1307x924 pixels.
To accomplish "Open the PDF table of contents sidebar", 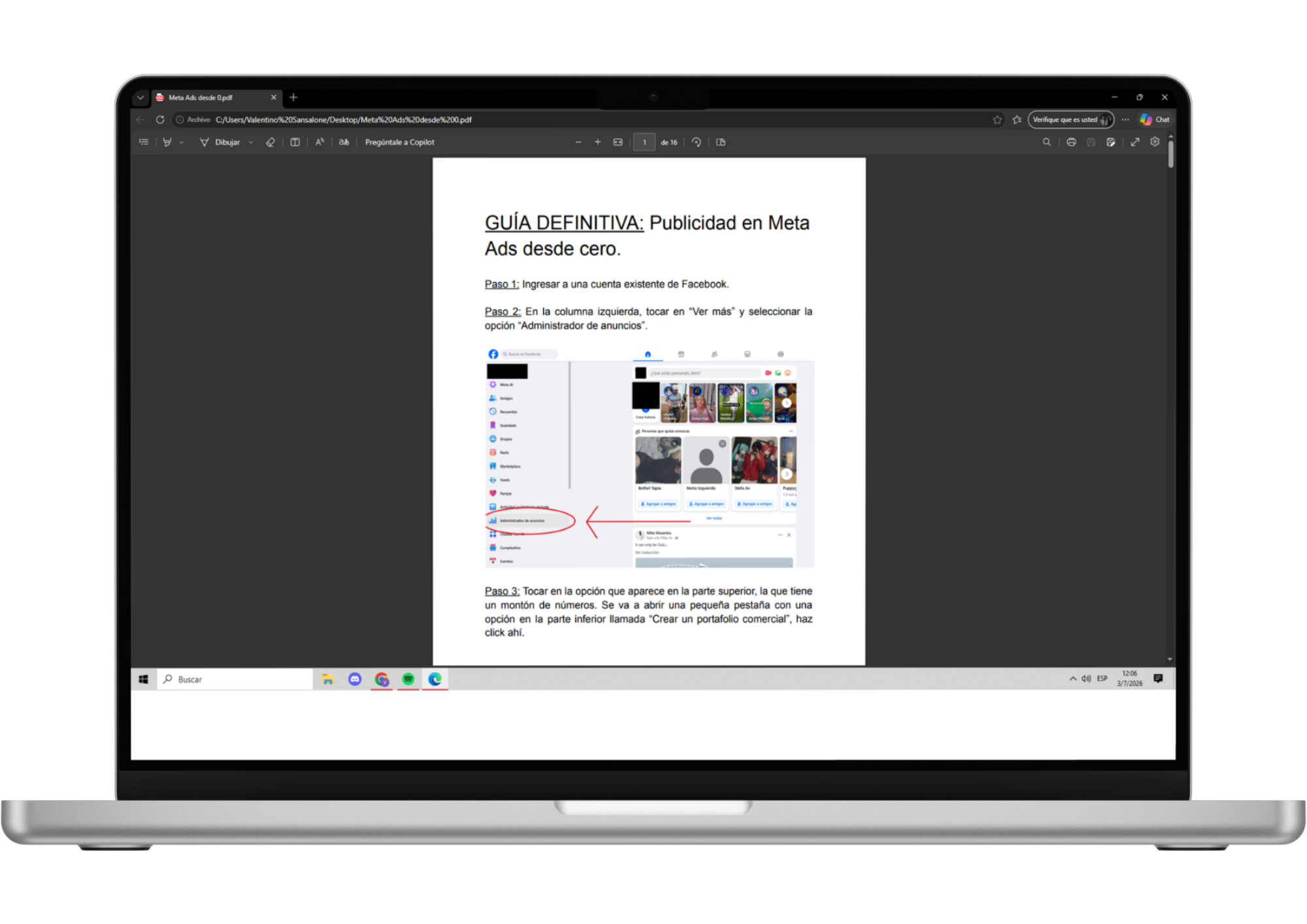I will tap(144, 142).
